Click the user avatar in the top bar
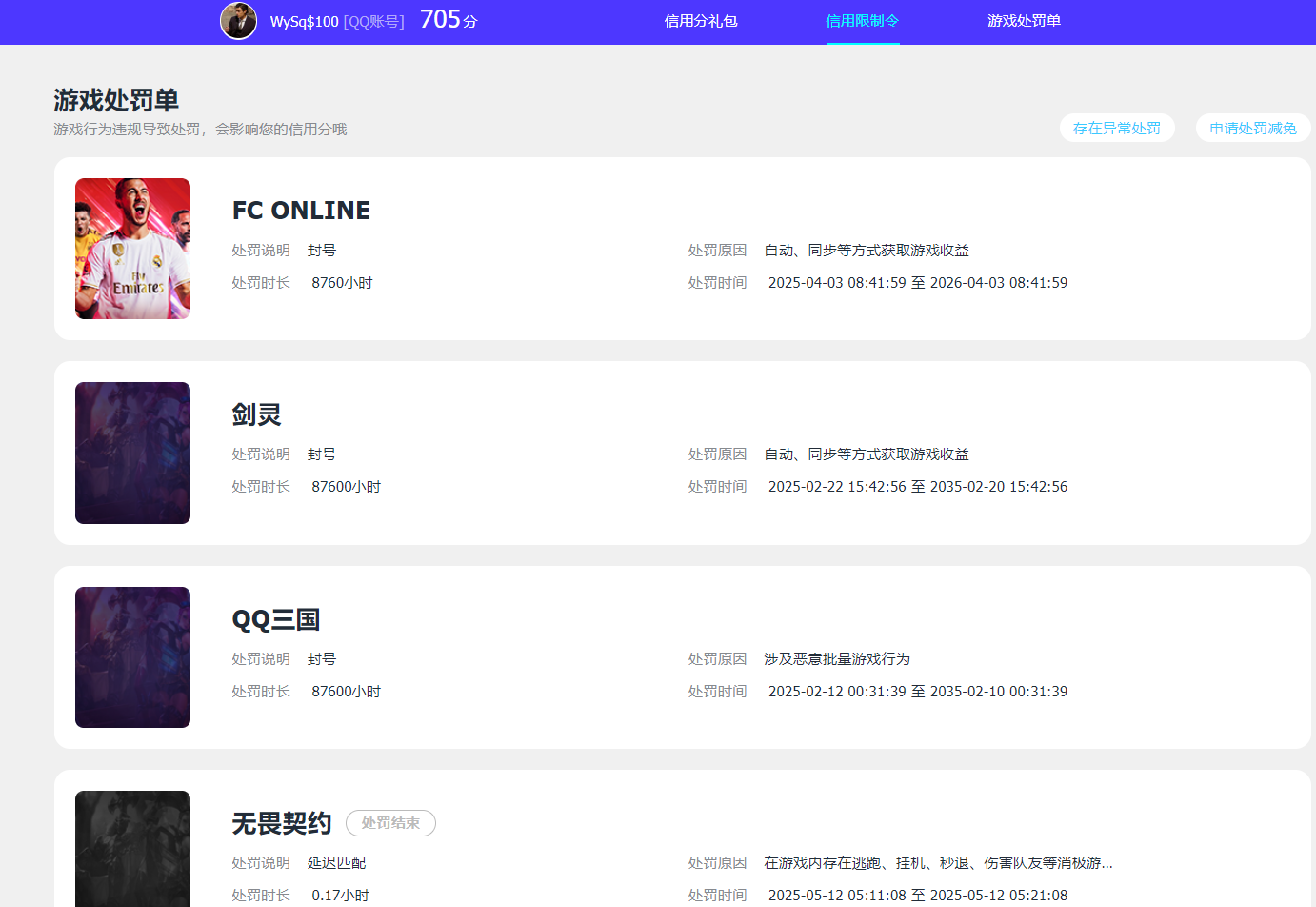 [x=238, y=22]
